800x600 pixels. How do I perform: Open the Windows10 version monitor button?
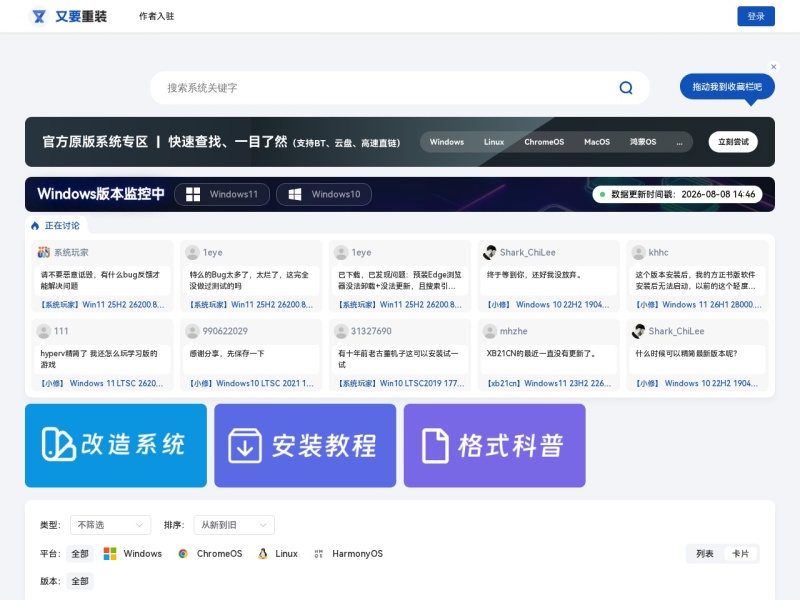[x=324, y=194]
